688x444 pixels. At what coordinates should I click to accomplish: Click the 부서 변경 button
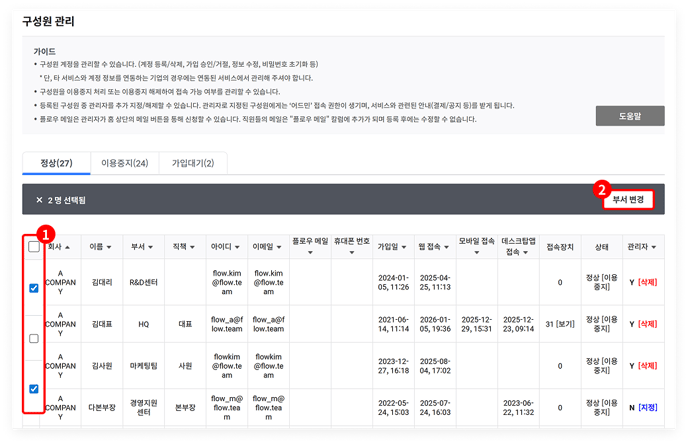[628, 199]
